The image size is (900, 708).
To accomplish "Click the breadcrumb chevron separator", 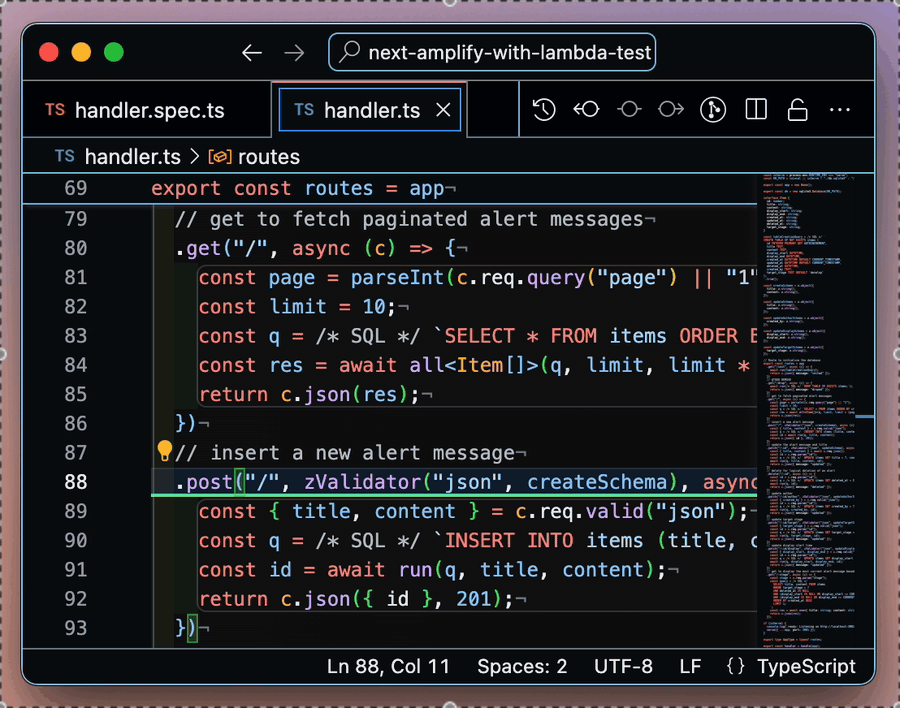I will (x=195, y=157).
